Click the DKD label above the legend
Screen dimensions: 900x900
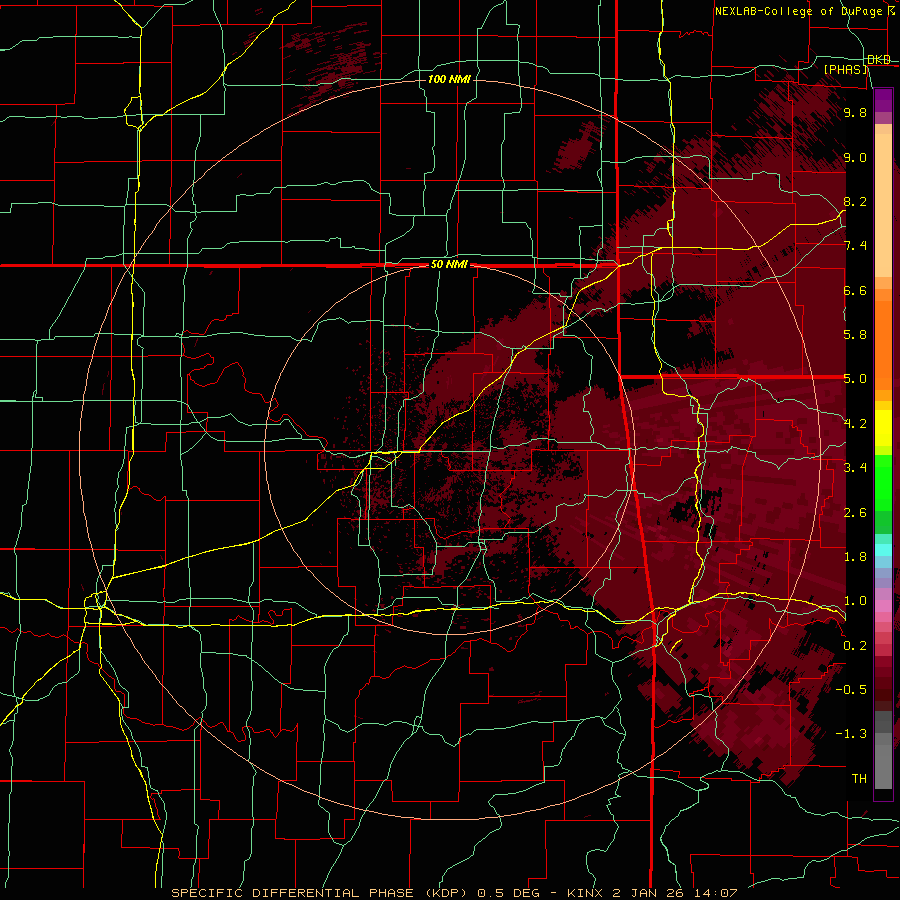click(x=879, y=60)
